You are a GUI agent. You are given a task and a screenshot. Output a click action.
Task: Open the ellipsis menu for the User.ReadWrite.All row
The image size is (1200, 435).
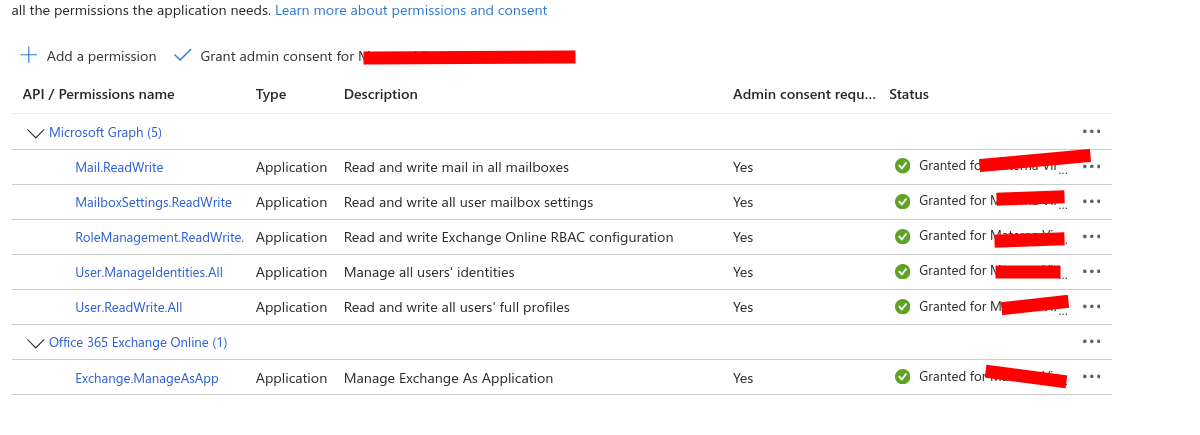click(x=1091, y=307)
